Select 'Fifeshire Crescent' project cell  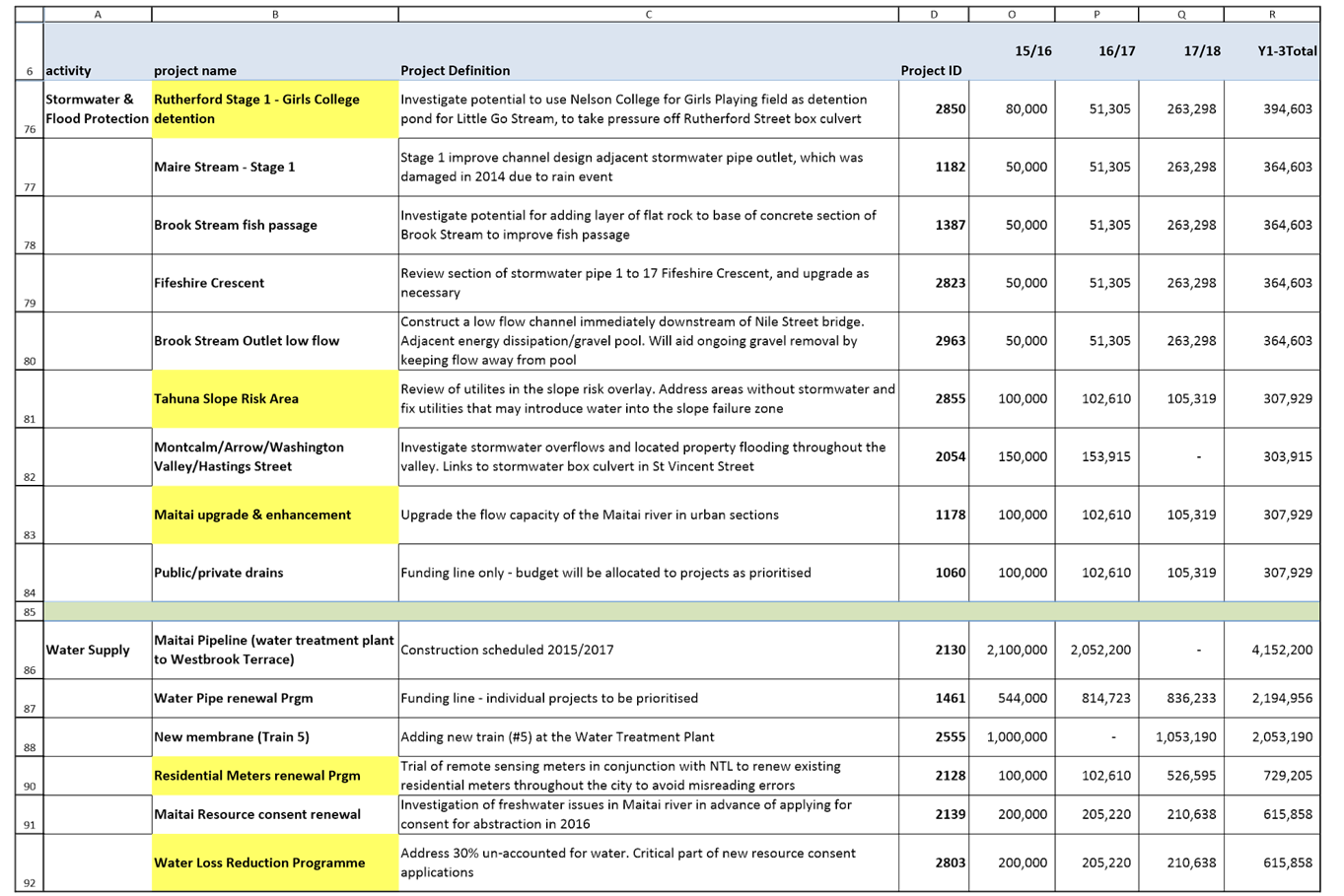(275, 283)
